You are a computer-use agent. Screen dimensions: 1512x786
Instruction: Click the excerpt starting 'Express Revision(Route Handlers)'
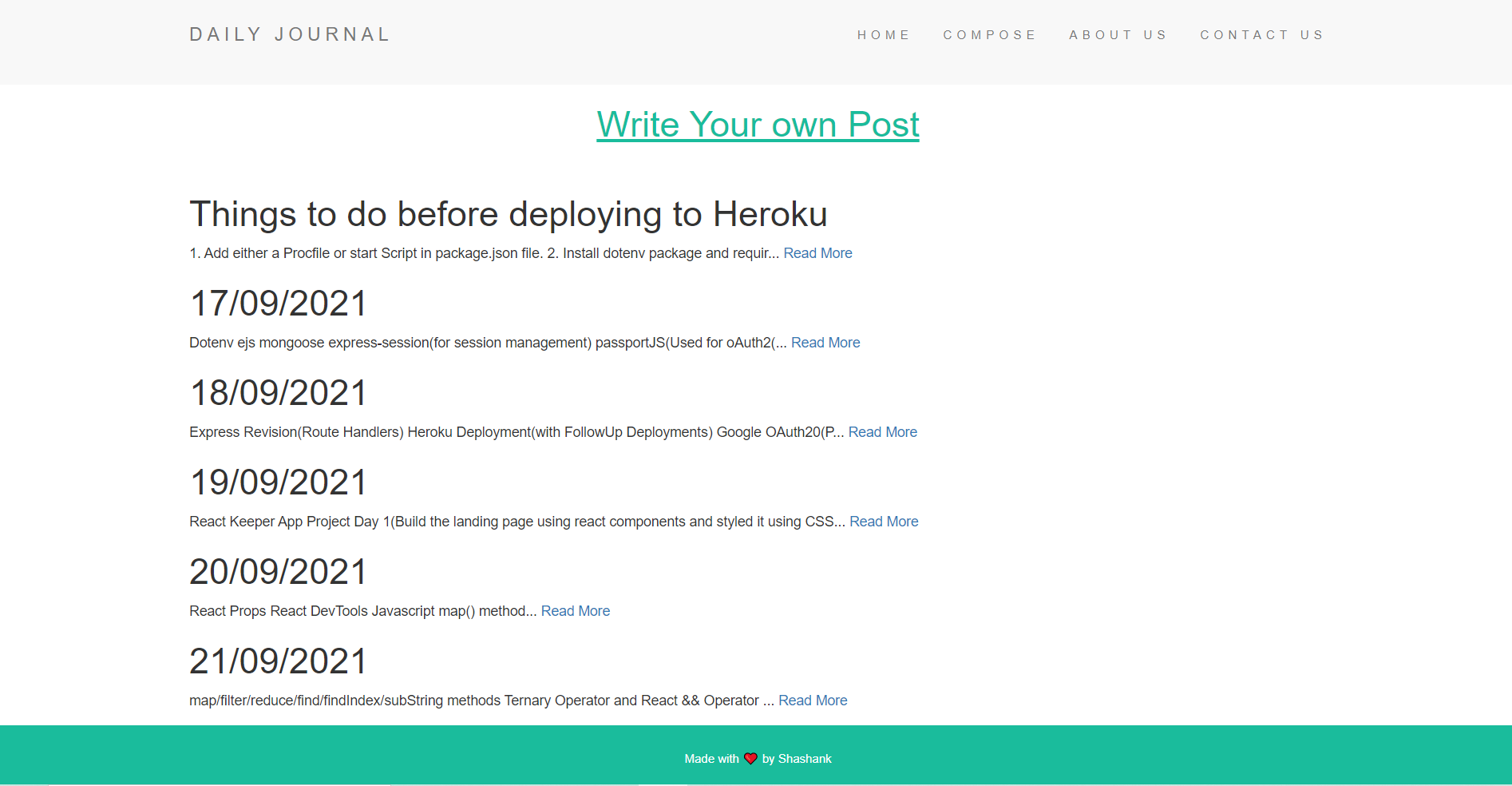pos(517,432)
